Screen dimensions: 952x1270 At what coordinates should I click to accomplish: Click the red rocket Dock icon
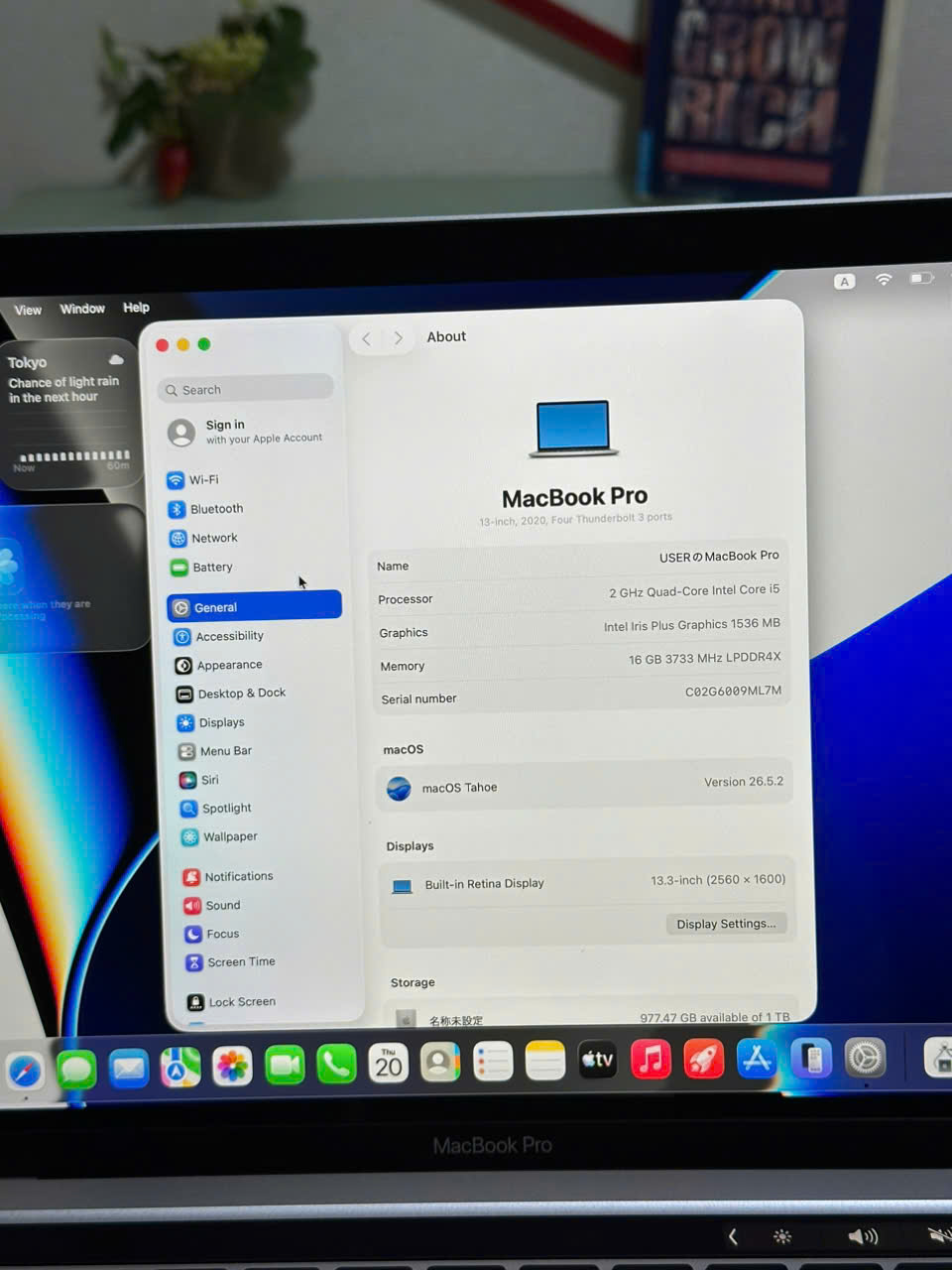pos(703,1059)
